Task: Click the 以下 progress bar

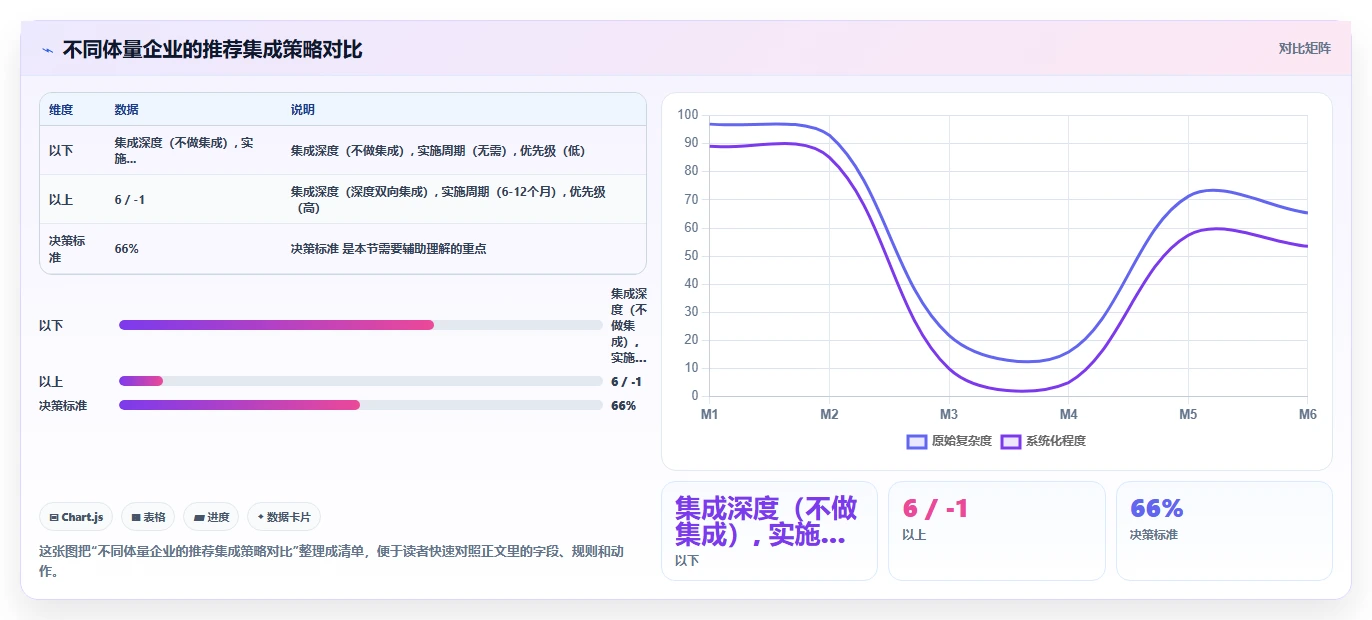Action: click(x=361, y=325)
